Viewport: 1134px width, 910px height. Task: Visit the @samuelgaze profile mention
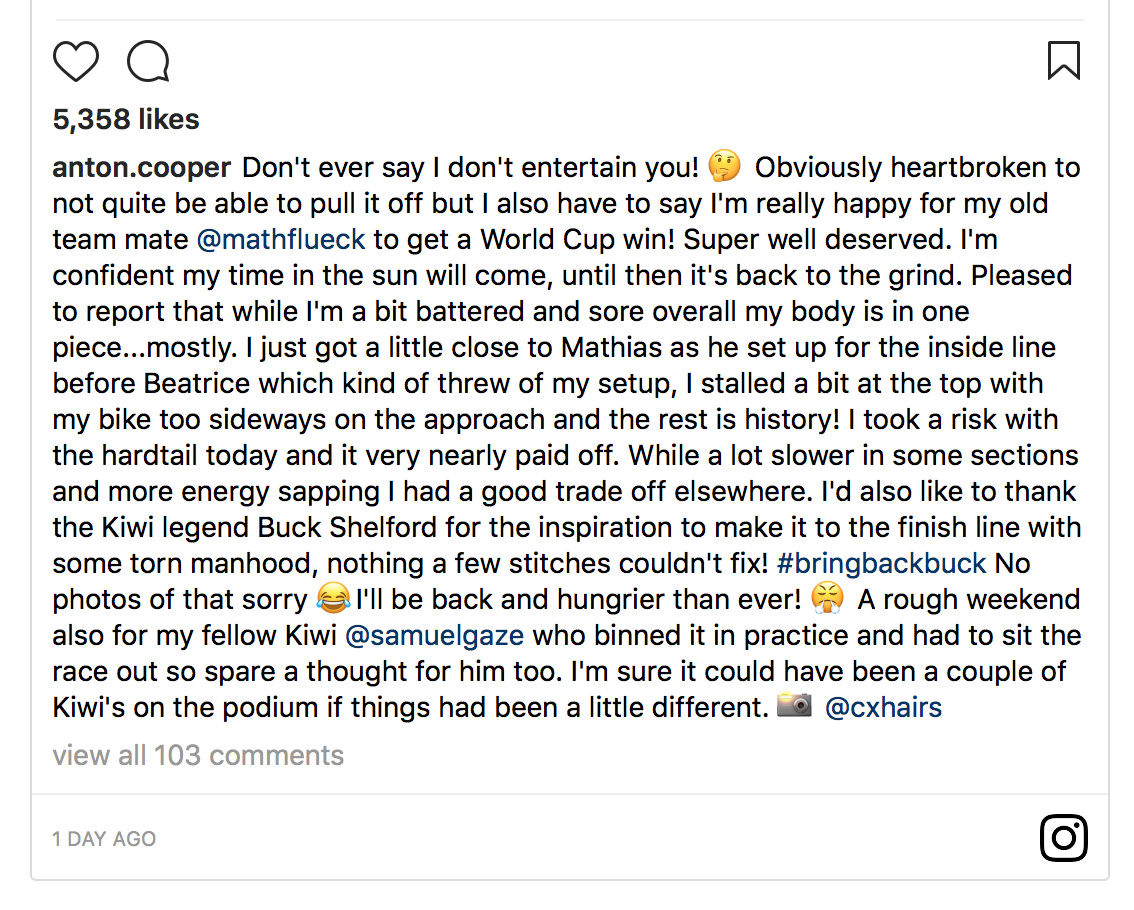[435, 635]
